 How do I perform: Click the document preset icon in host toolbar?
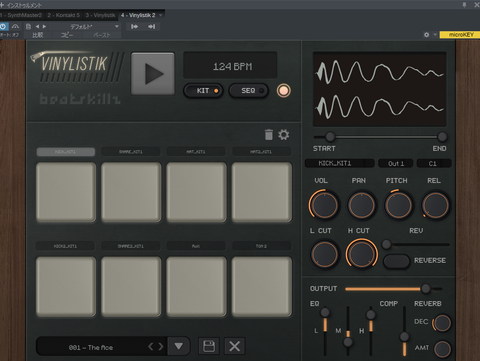(x=28, y=27)
